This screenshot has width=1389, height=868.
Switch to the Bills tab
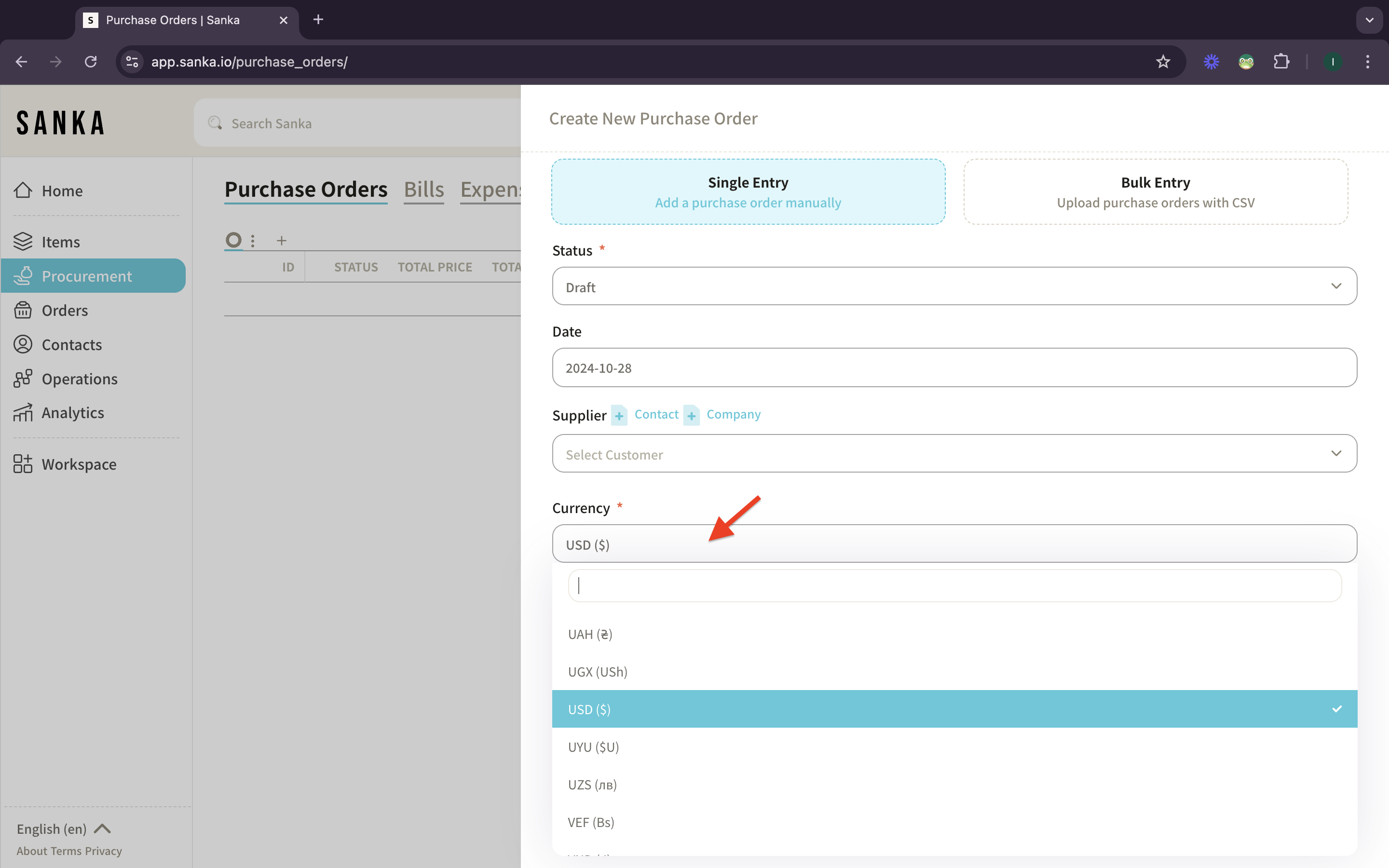pos(423,190)
